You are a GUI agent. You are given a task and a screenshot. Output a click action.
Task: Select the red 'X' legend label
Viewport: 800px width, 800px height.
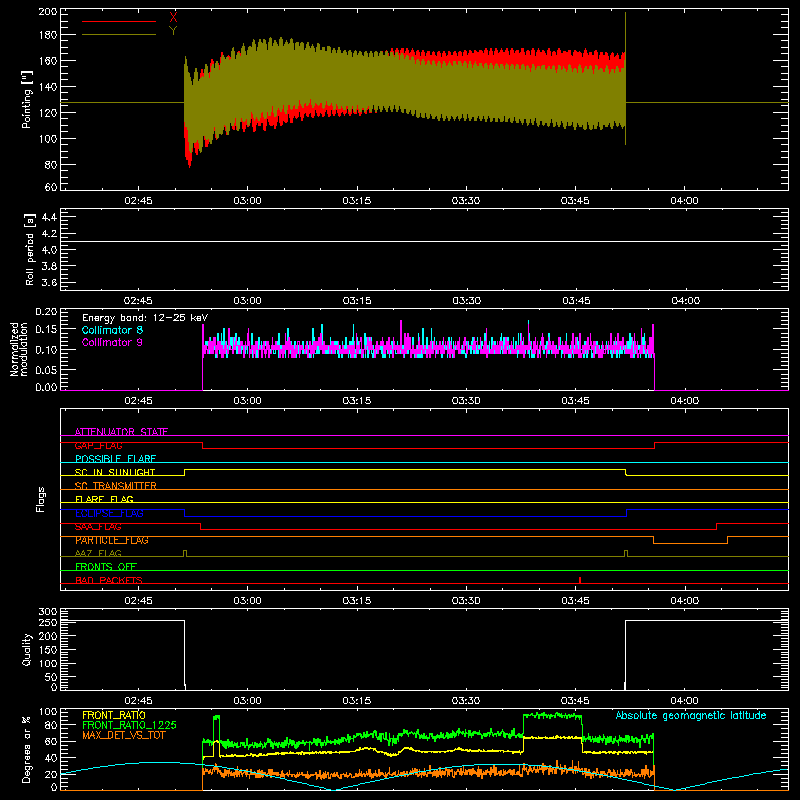(x=173, y=18)
